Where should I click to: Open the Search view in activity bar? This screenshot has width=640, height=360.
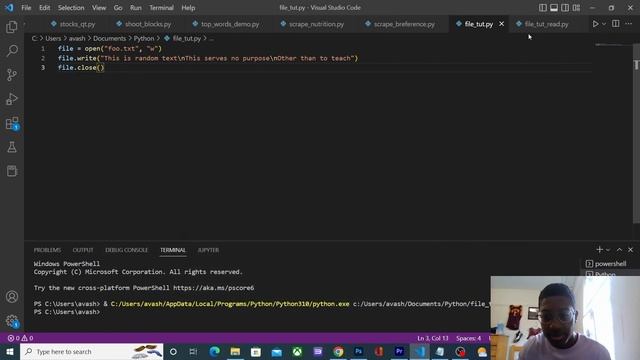[12, 51]
